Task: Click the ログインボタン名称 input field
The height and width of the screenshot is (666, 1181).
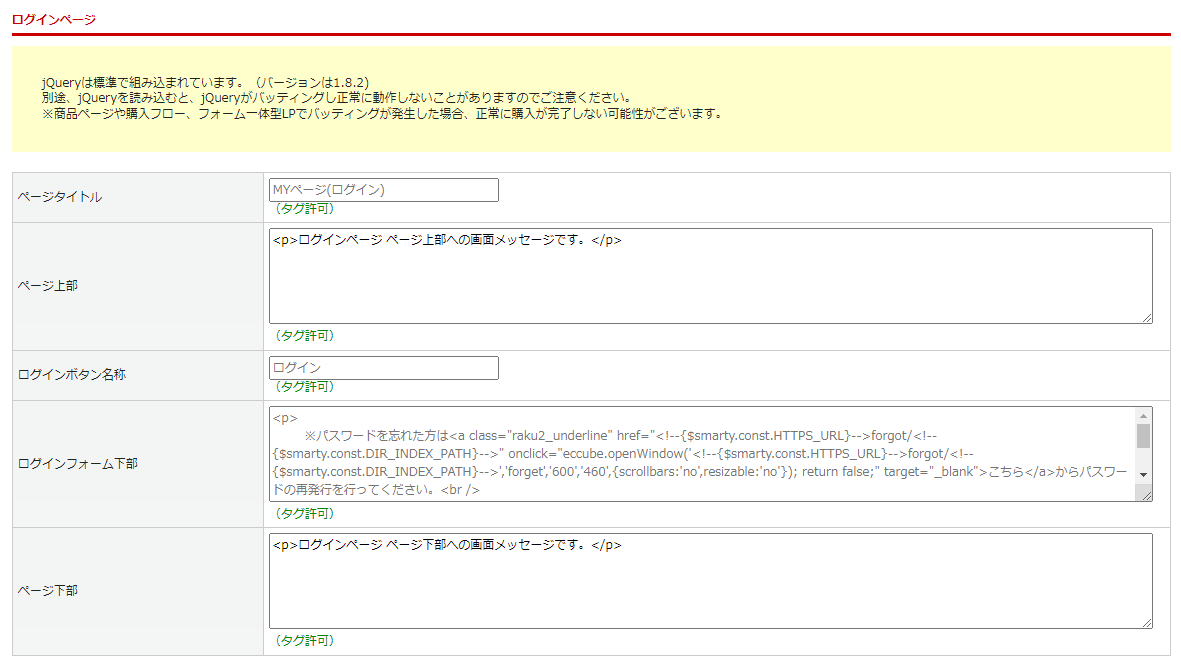Action: pos(383,368)
